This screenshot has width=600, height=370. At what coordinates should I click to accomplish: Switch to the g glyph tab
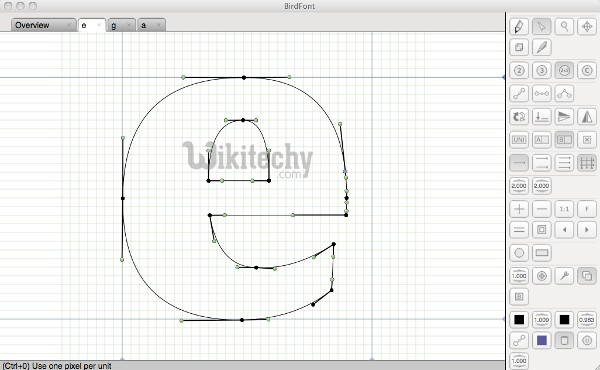(x=121, y=25)
